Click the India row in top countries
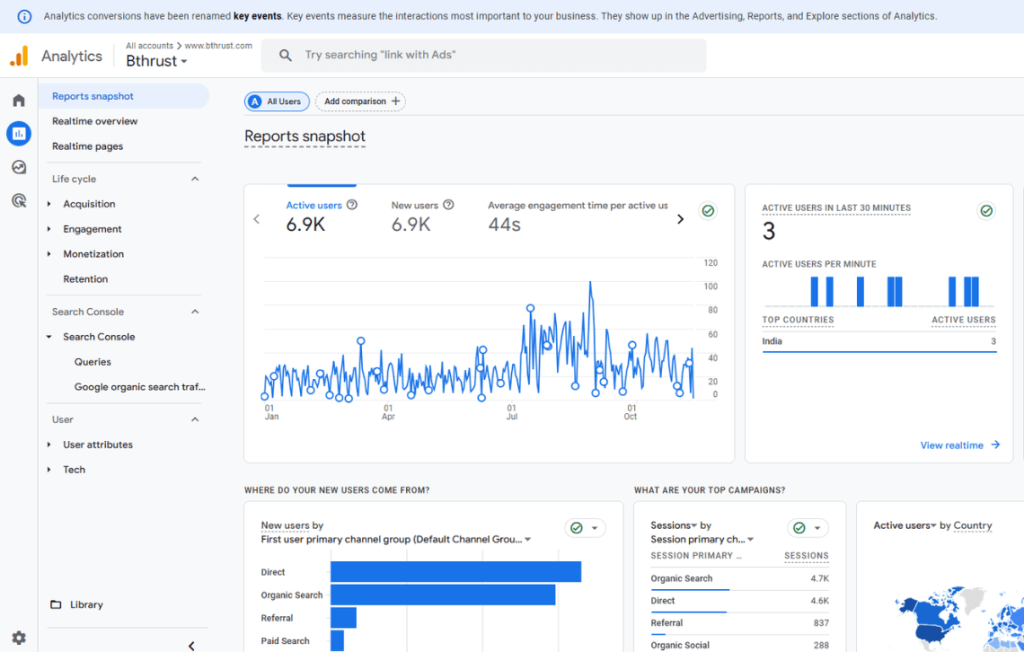Image resolution: width=1024 pixels, height=652 pixels. [x=879, y=342]
